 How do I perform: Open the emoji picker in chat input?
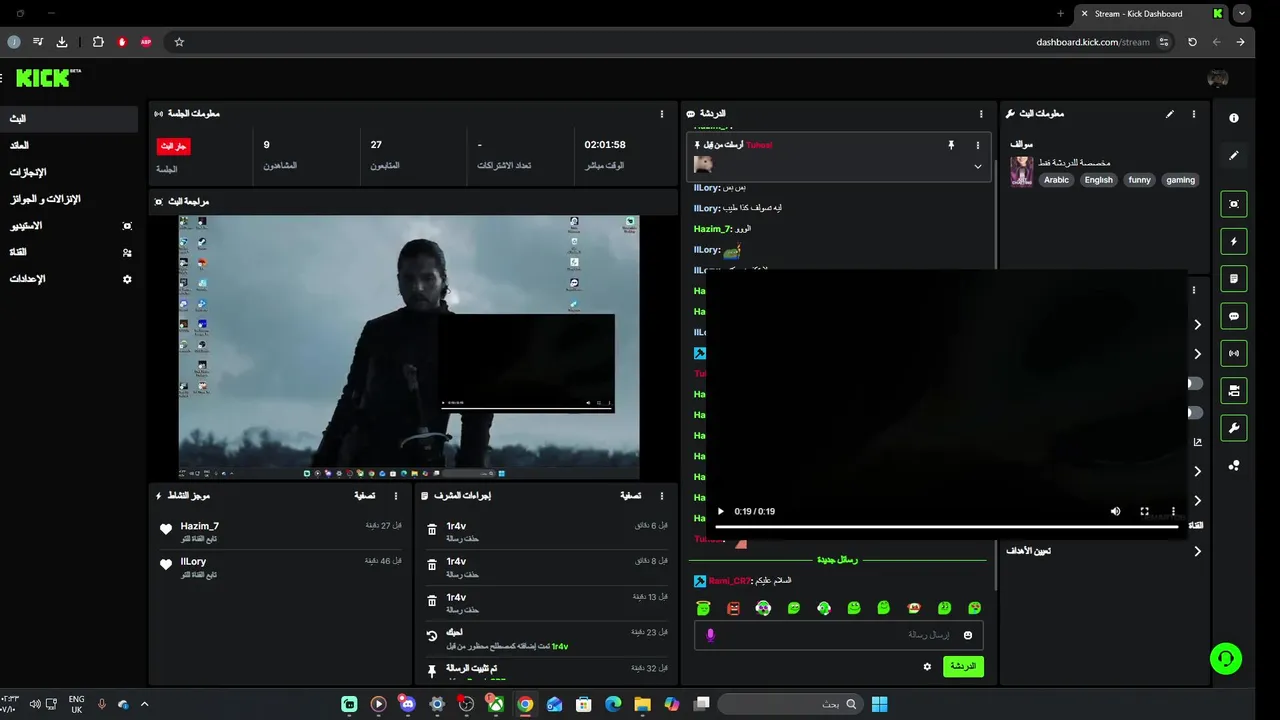pyautogui.click(x=968, y=635)
